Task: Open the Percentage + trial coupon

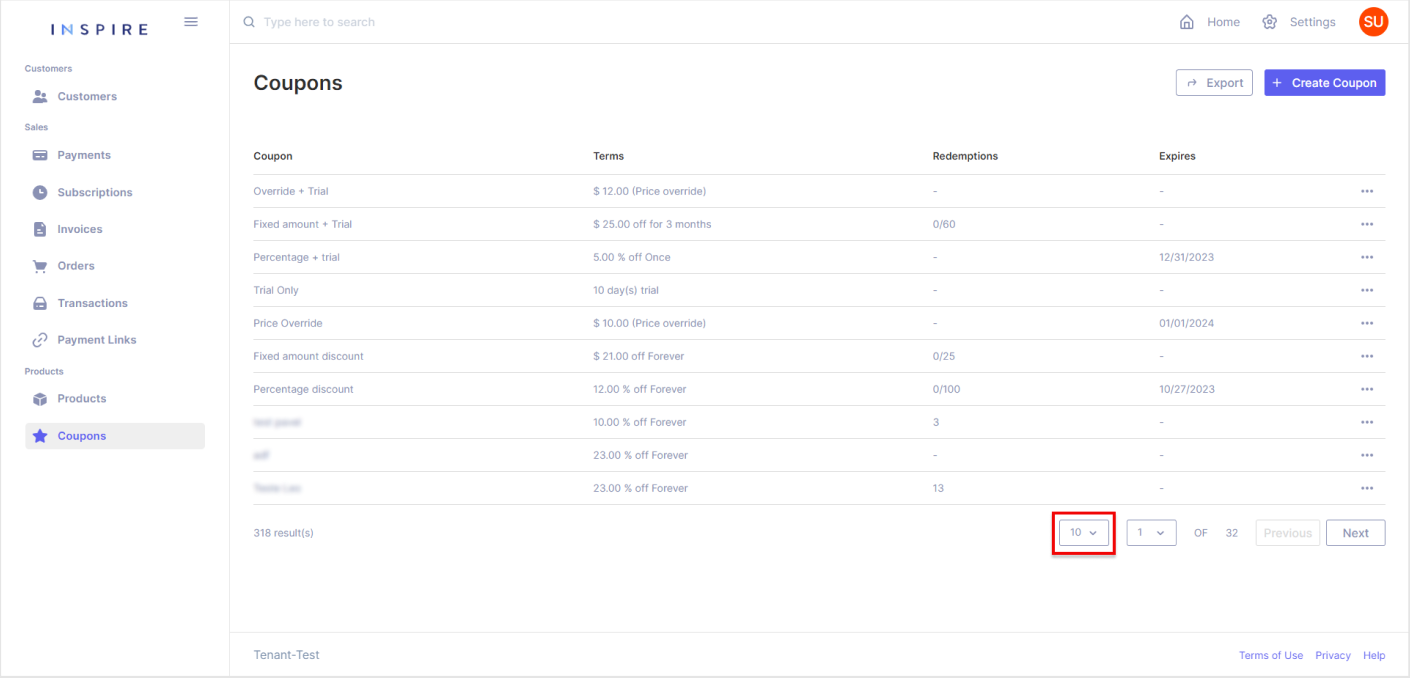Action: (297, 257)
